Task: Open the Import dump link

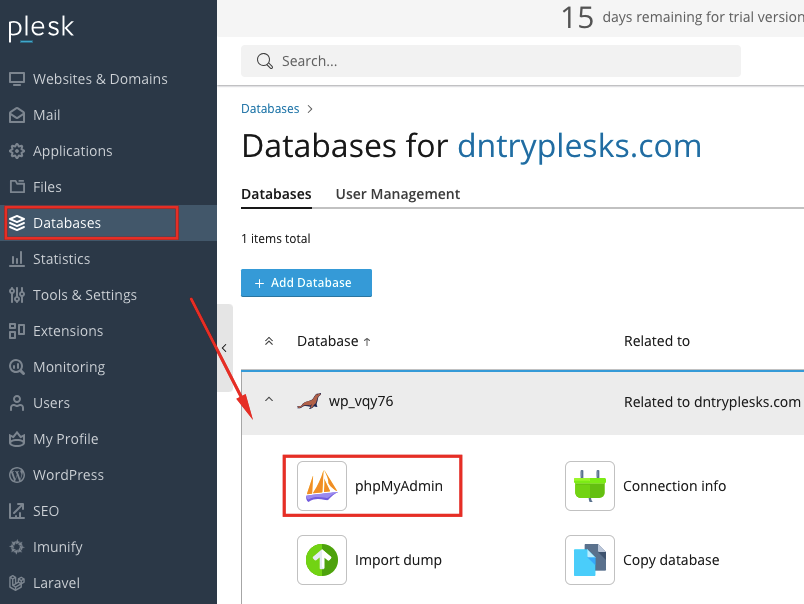Action: 398,560
